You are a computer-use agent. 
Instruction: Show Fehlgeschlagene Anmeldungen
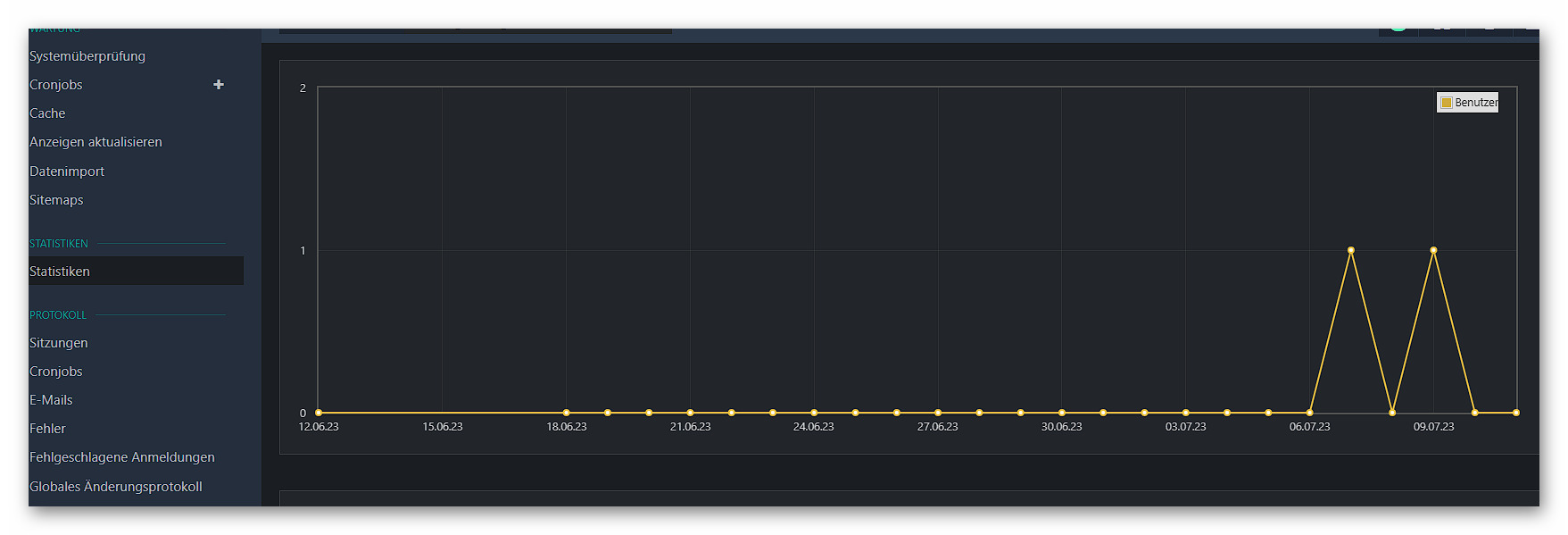pos(122,457)
